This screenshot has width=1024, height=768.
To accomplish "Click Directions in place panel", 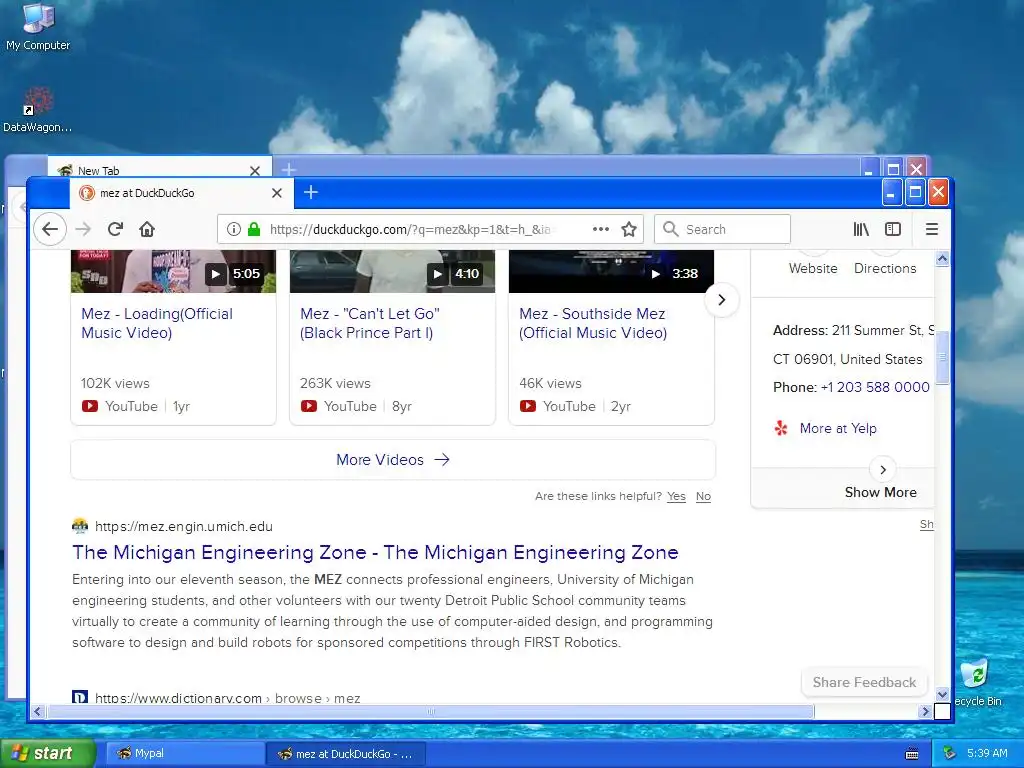I will click(885, 268).
